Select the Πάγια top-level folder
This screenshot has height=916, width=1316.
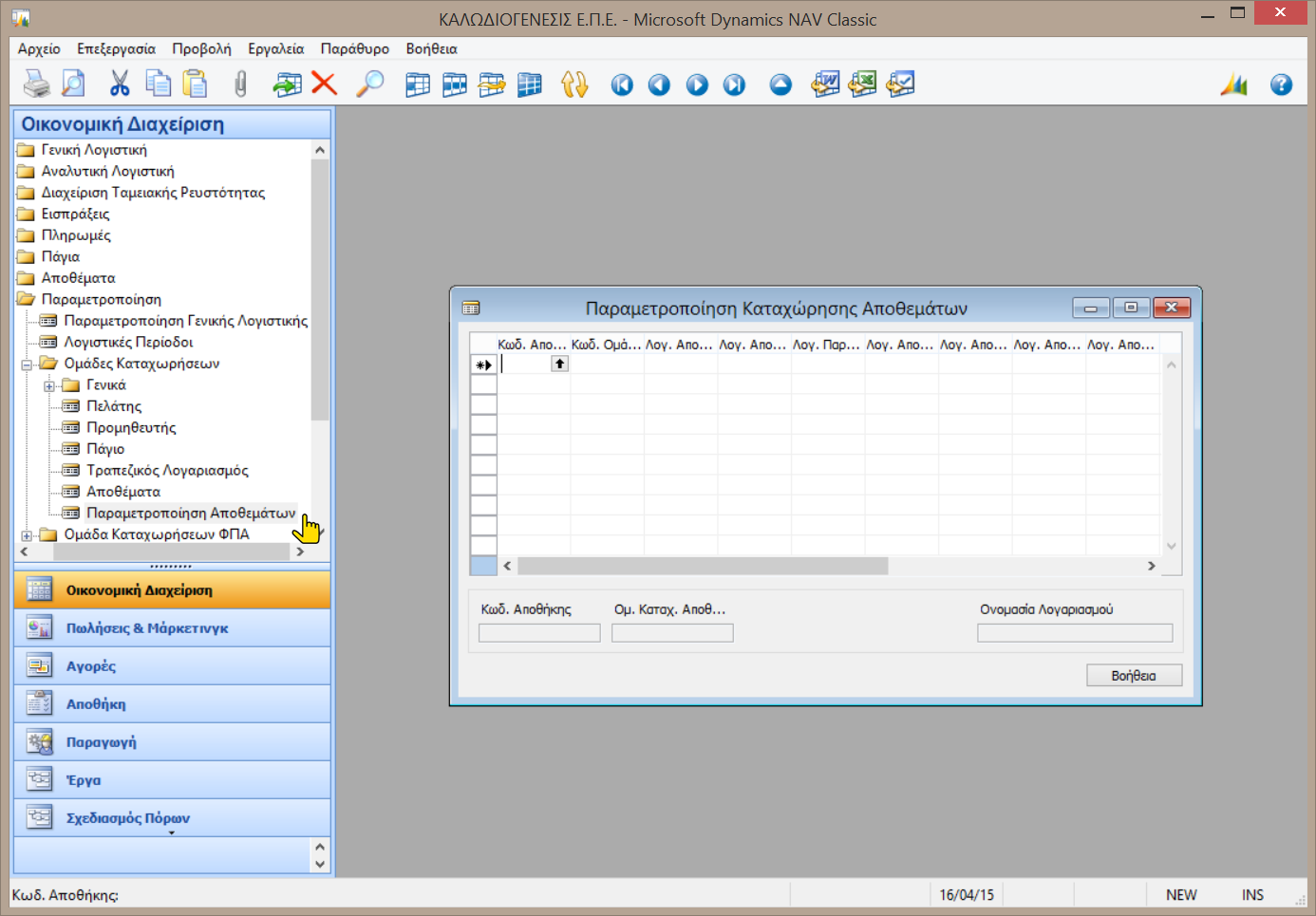60,256
